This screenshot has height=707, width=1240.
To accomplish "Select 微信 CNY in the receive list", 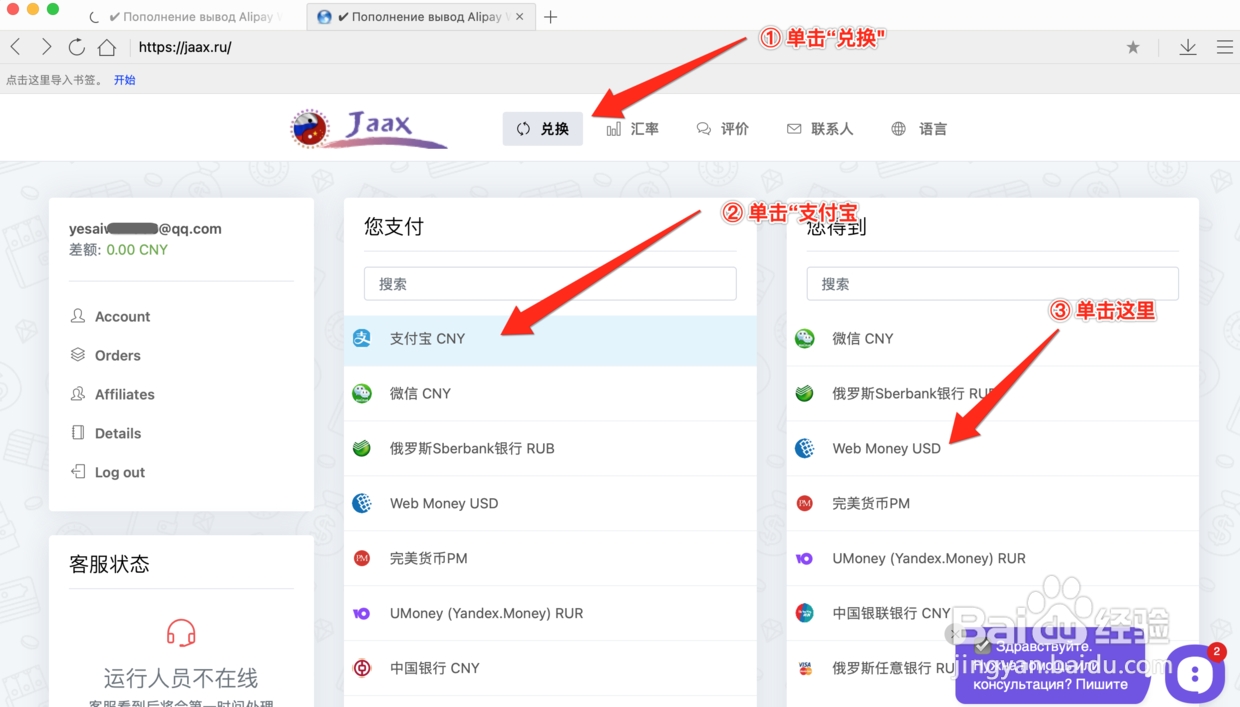I will click(992, 338).
